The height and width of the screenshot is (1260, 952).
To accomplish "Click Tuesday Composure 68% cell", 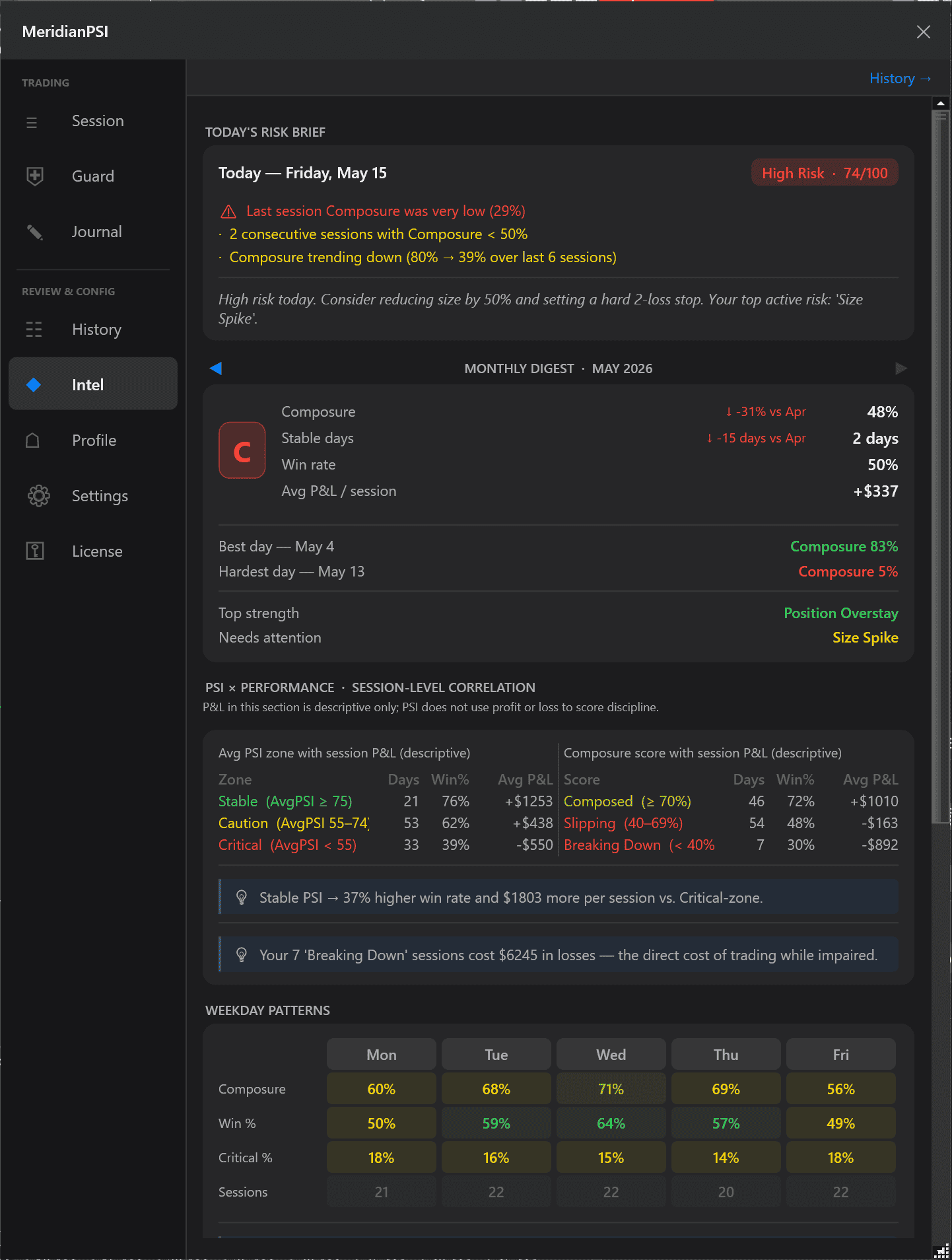I will click(x=496, y=1089).
